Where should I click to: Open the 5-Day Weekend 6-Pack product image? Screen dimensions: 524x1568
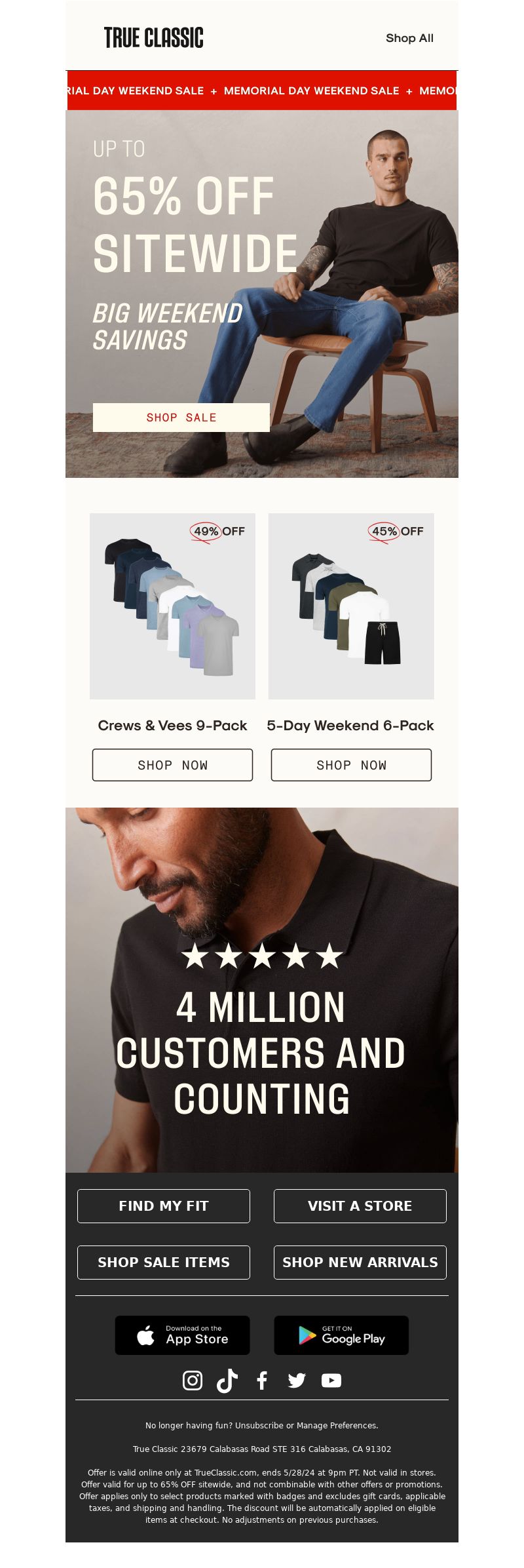pos(351,606)
